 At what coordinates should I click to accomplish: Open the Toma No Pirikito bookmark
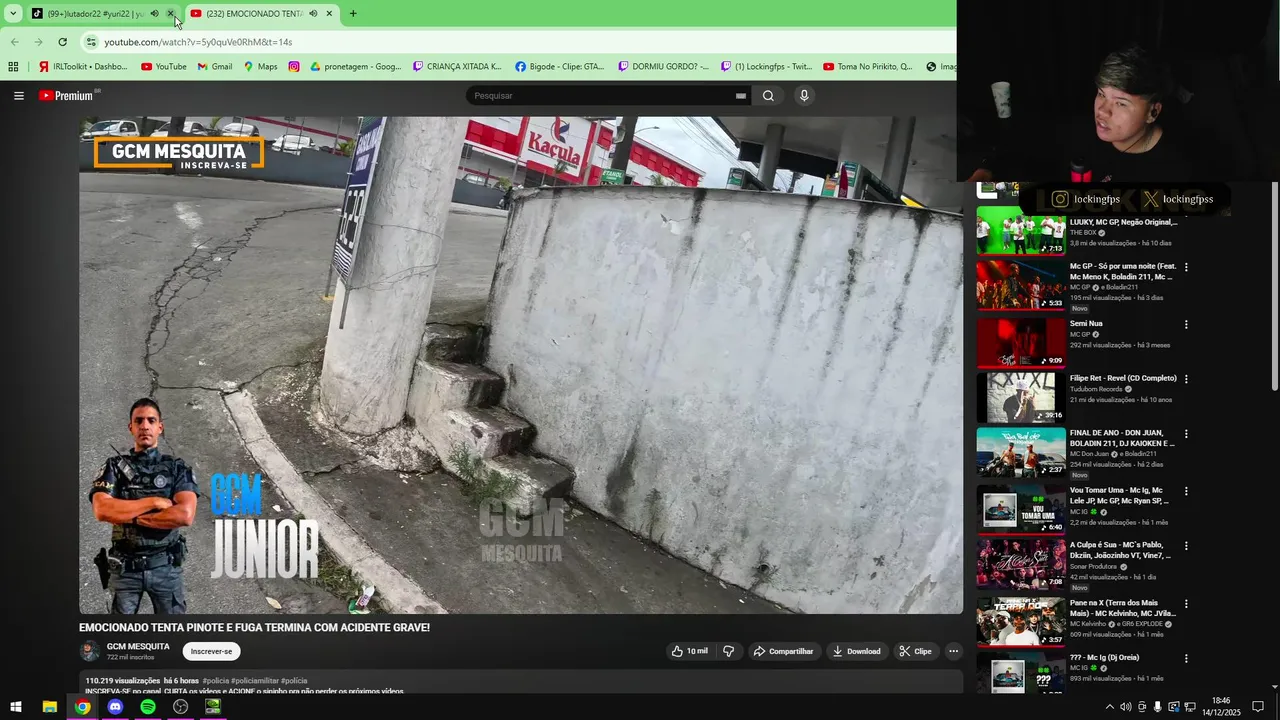pyautogui.click(x=868, y=67)
